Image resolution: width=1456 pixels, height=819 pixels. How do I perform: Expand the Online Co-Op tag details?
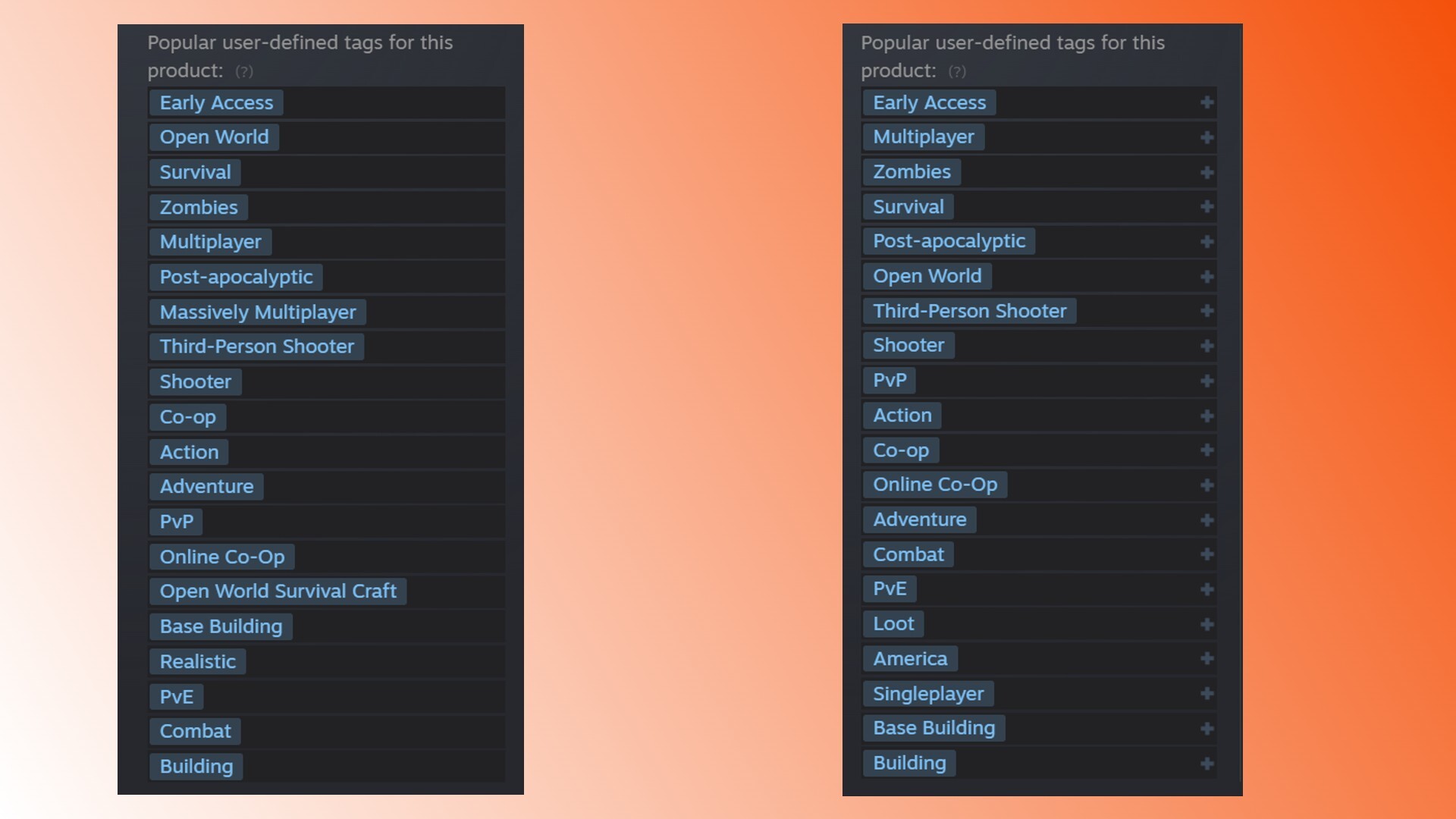pos(1207,485)
